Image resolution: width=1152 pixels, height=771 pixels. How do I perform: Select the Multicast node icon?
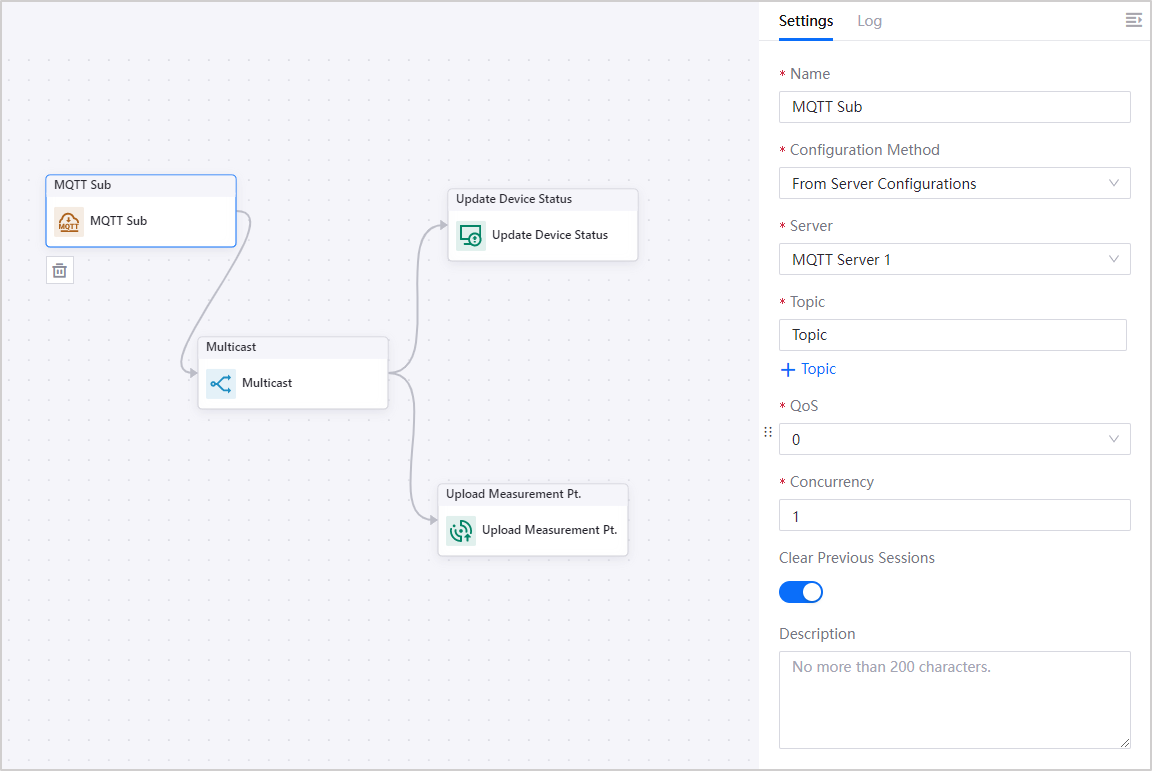220,383
